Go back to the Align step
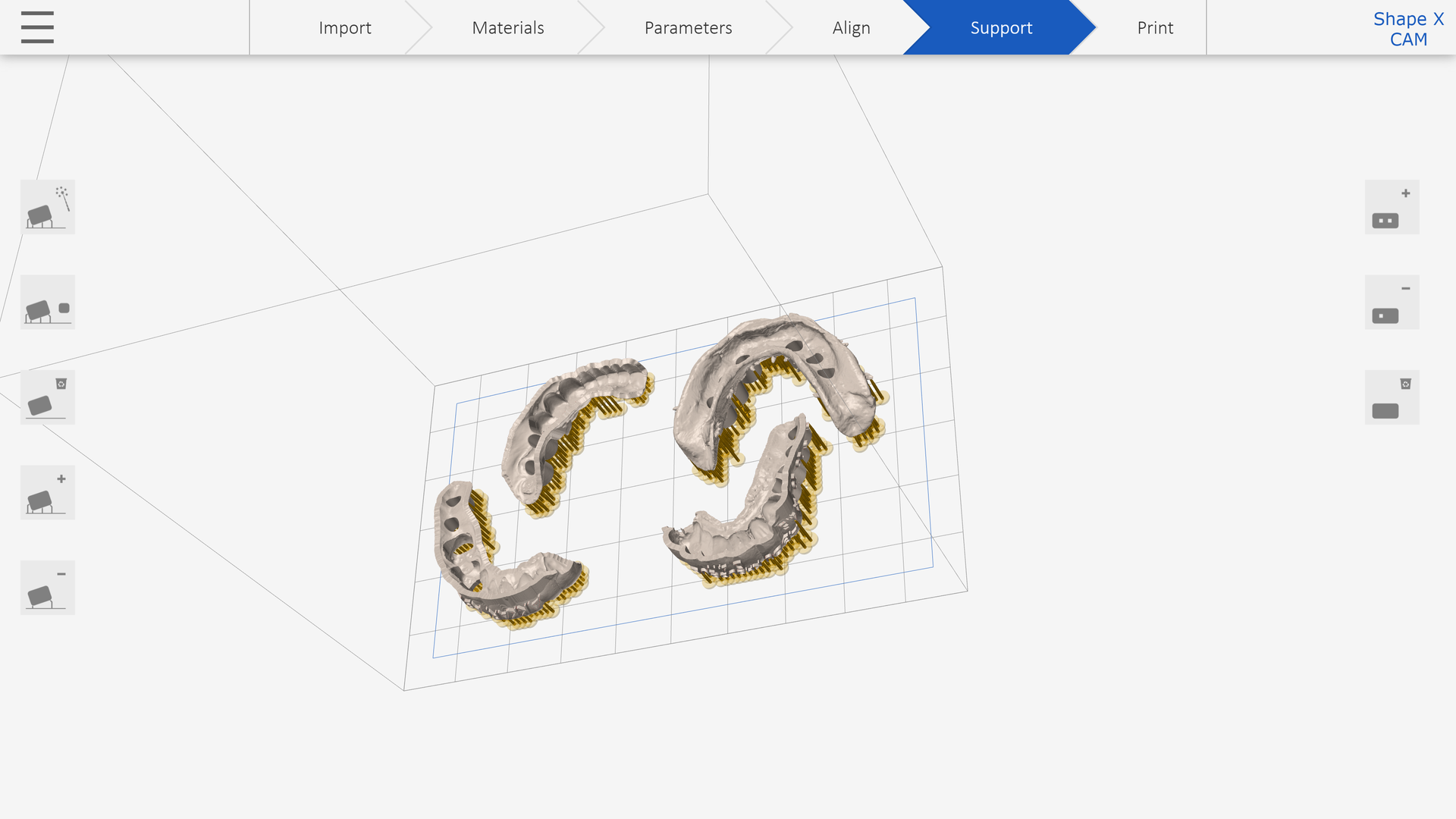The image size is (1456, 819). click(851, 28)
